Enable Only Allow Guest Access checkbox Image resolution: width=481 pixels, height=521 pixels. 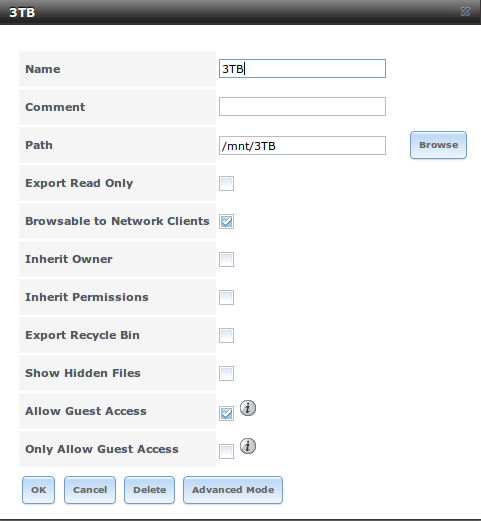(x=226, y=452)
